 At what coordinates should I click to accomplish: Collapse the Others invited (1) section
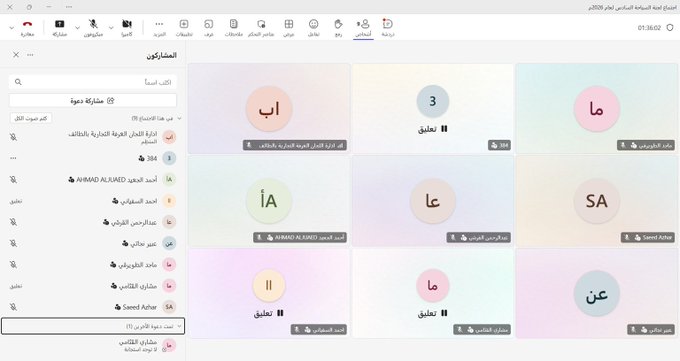coord(179,326)
